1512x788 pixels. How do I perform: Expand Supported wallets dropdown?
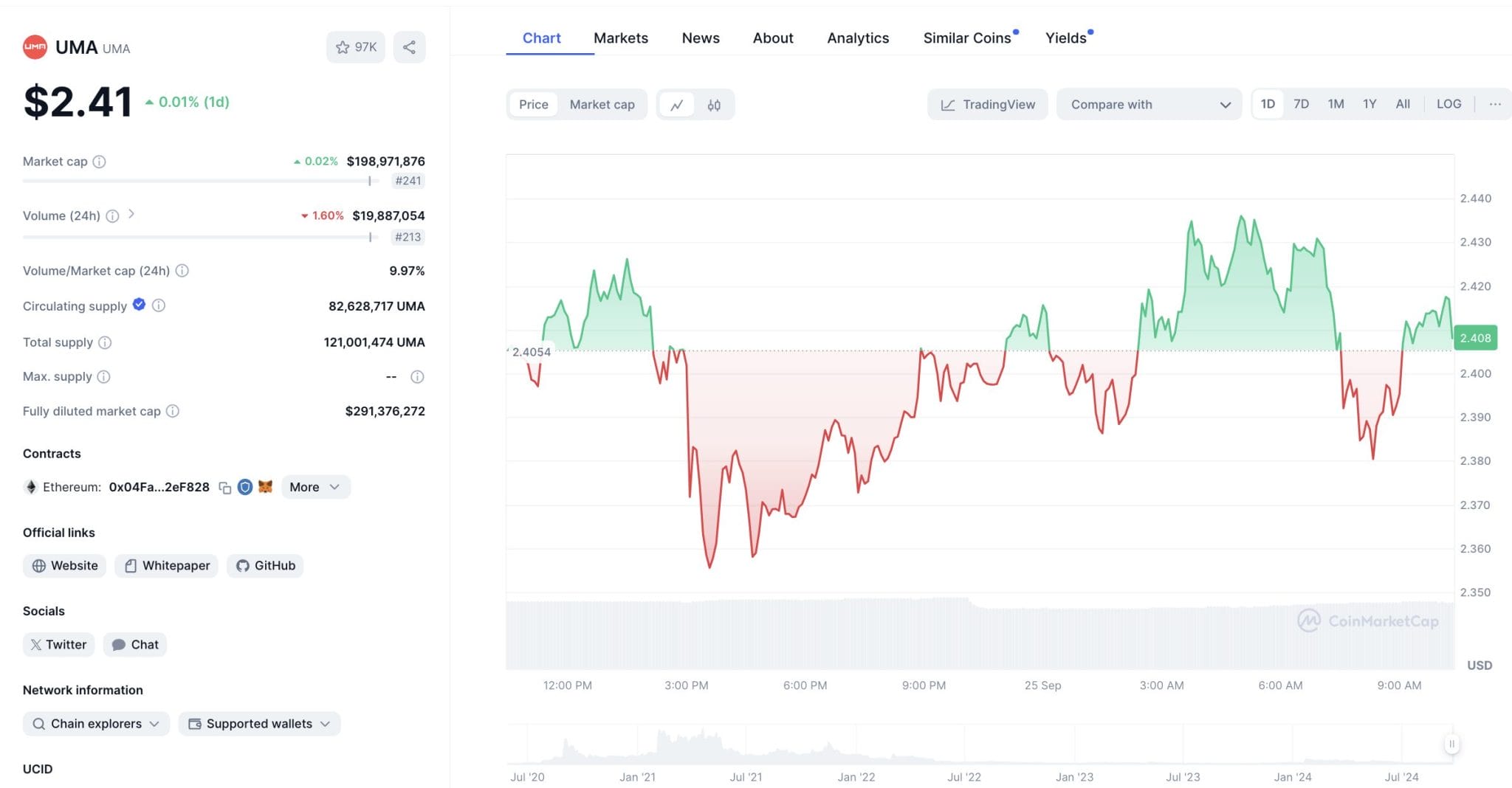[x=259, y=724]
